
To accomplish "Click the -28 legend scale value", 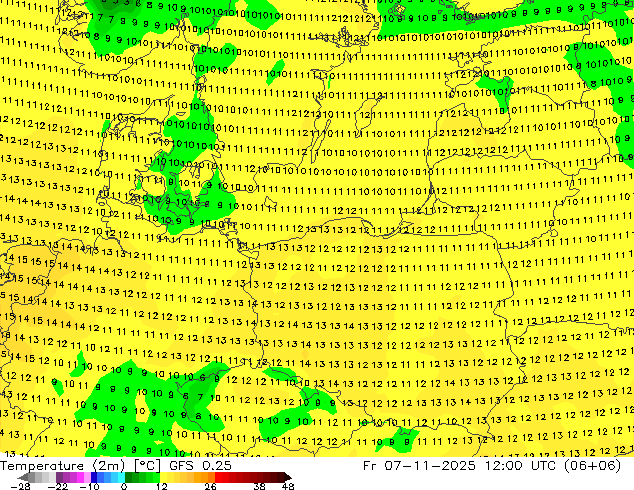I will point(20,486).
